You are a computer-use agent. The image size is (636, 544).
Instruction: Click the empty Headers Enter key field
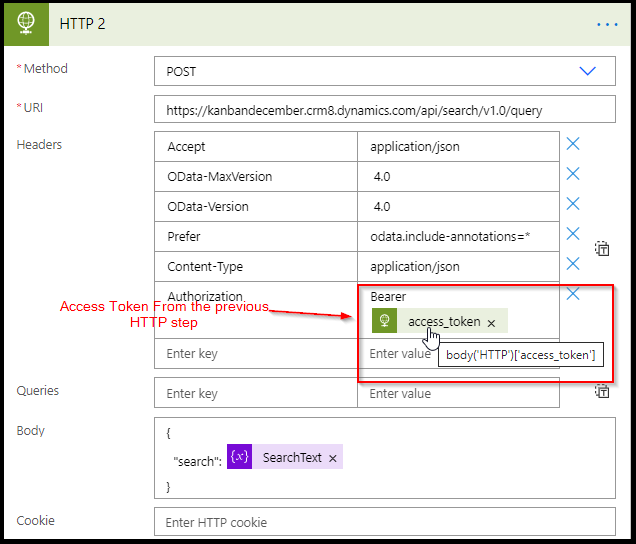(x=255, y=354)
